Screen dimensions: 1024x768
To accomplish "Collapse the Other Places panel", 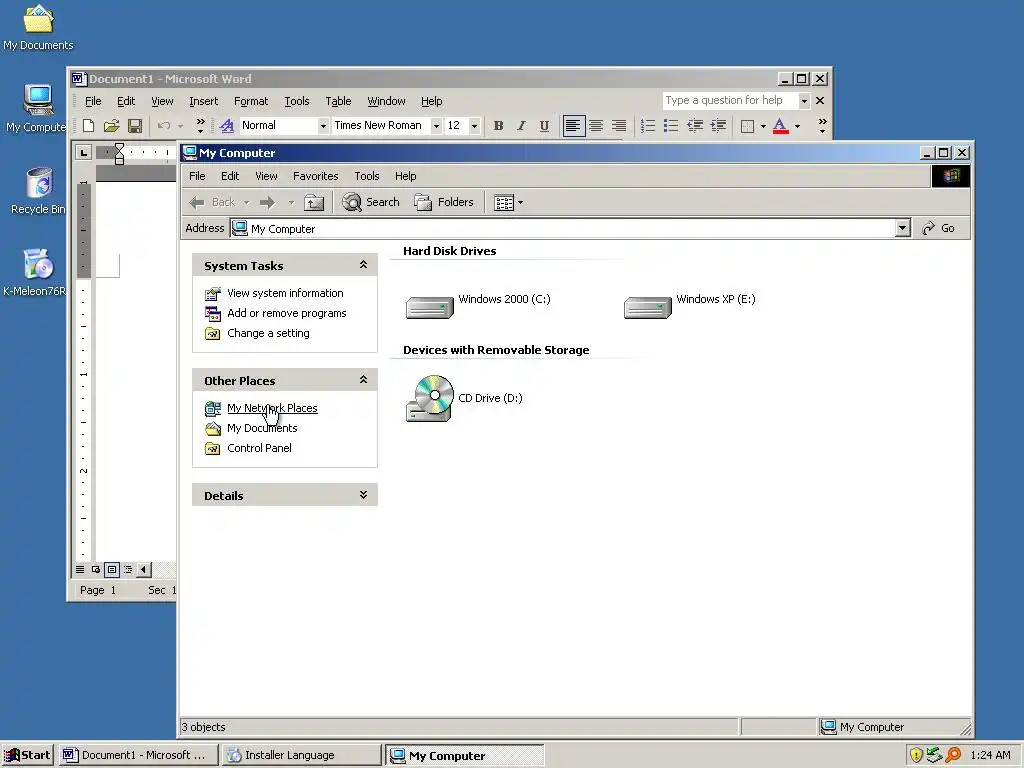I will coord(363,379).
